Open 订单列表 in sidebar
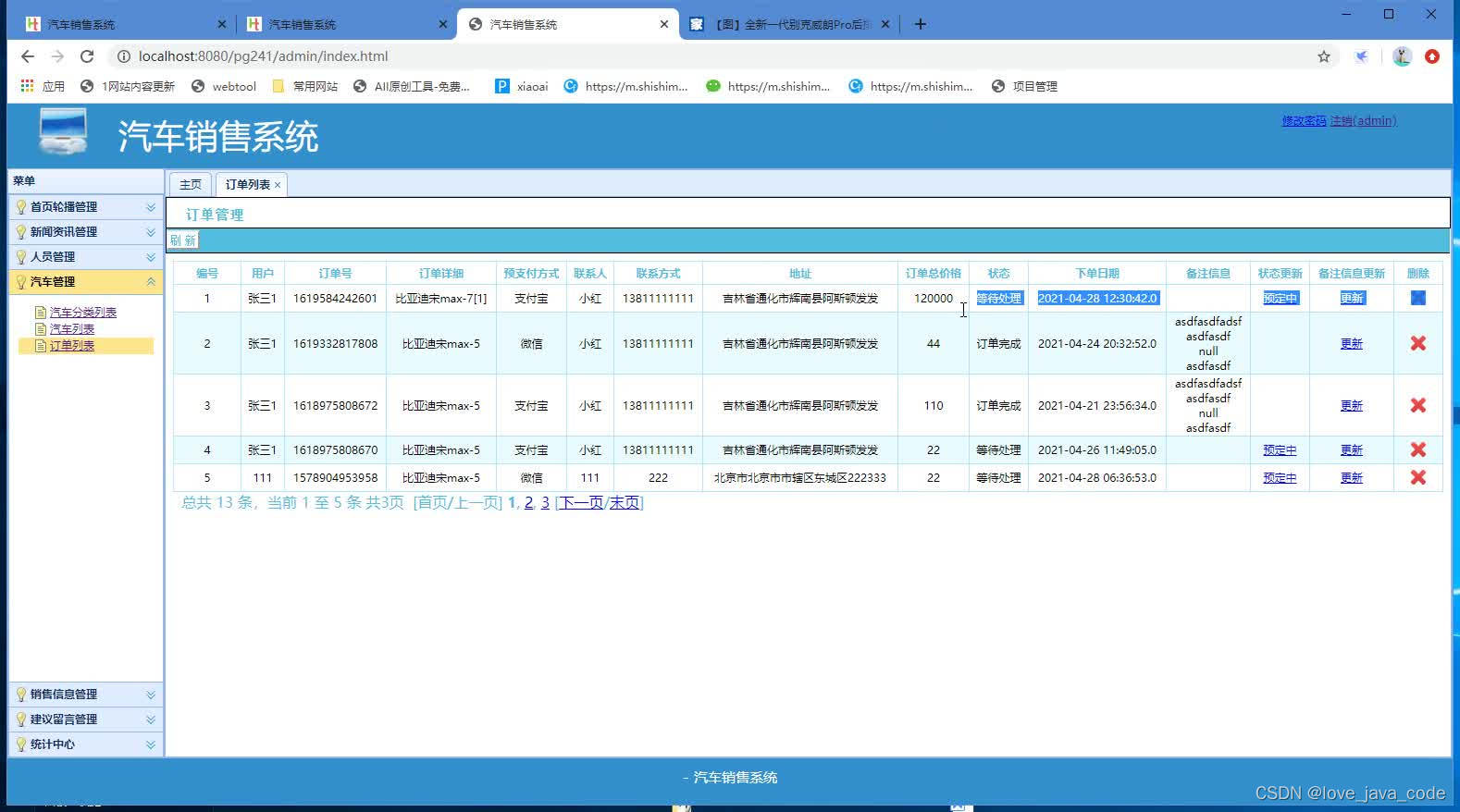This screenshot has width=1460, height=812. (72, 346)
